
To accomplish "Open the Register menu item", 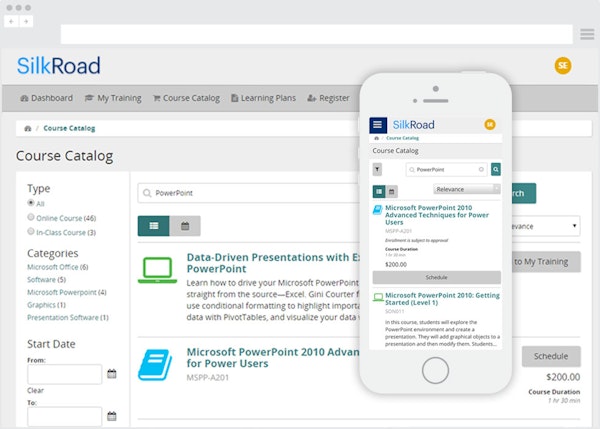I will [328, 98].
